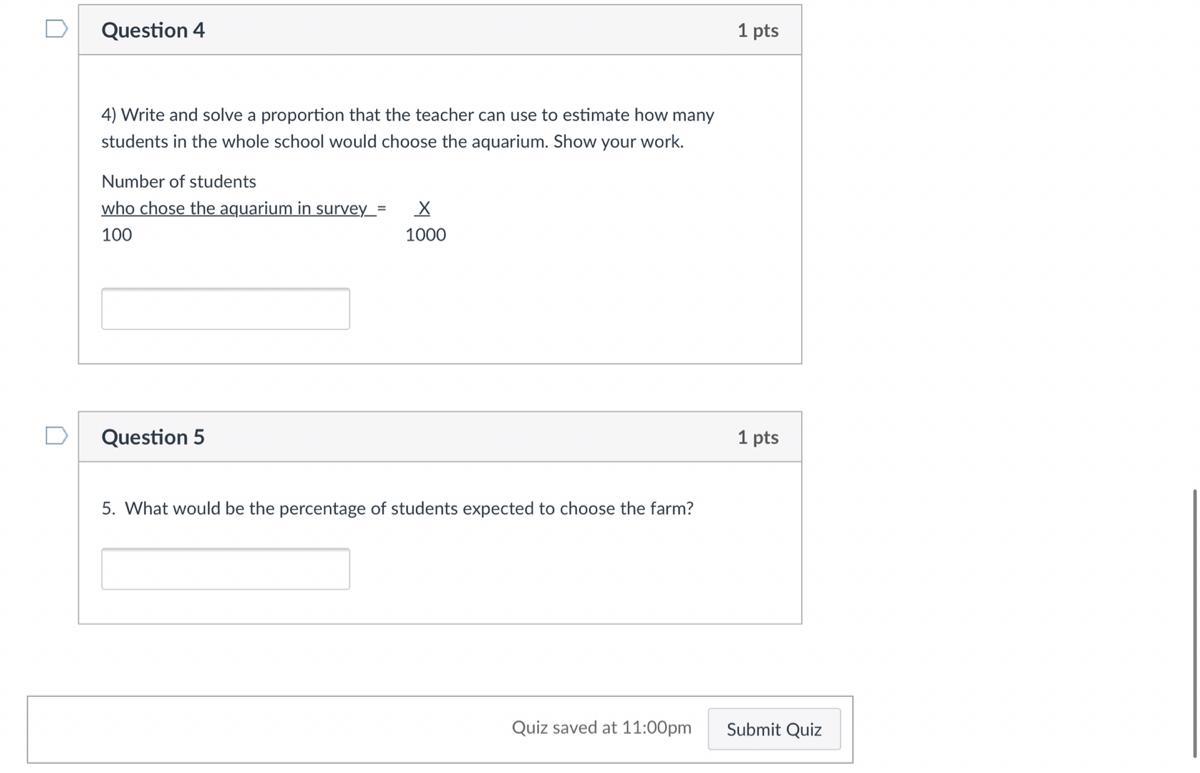Click the equals sign in the proportion
This screenshot has width=1200, height=773.
pos(381,208)
